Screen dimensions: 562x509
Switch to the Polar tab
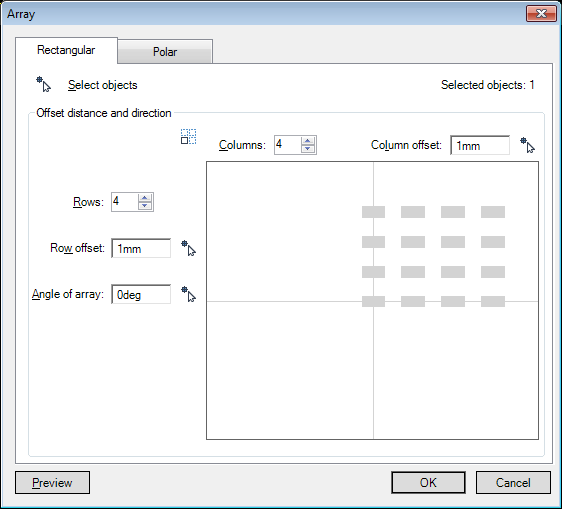point(165,52)
